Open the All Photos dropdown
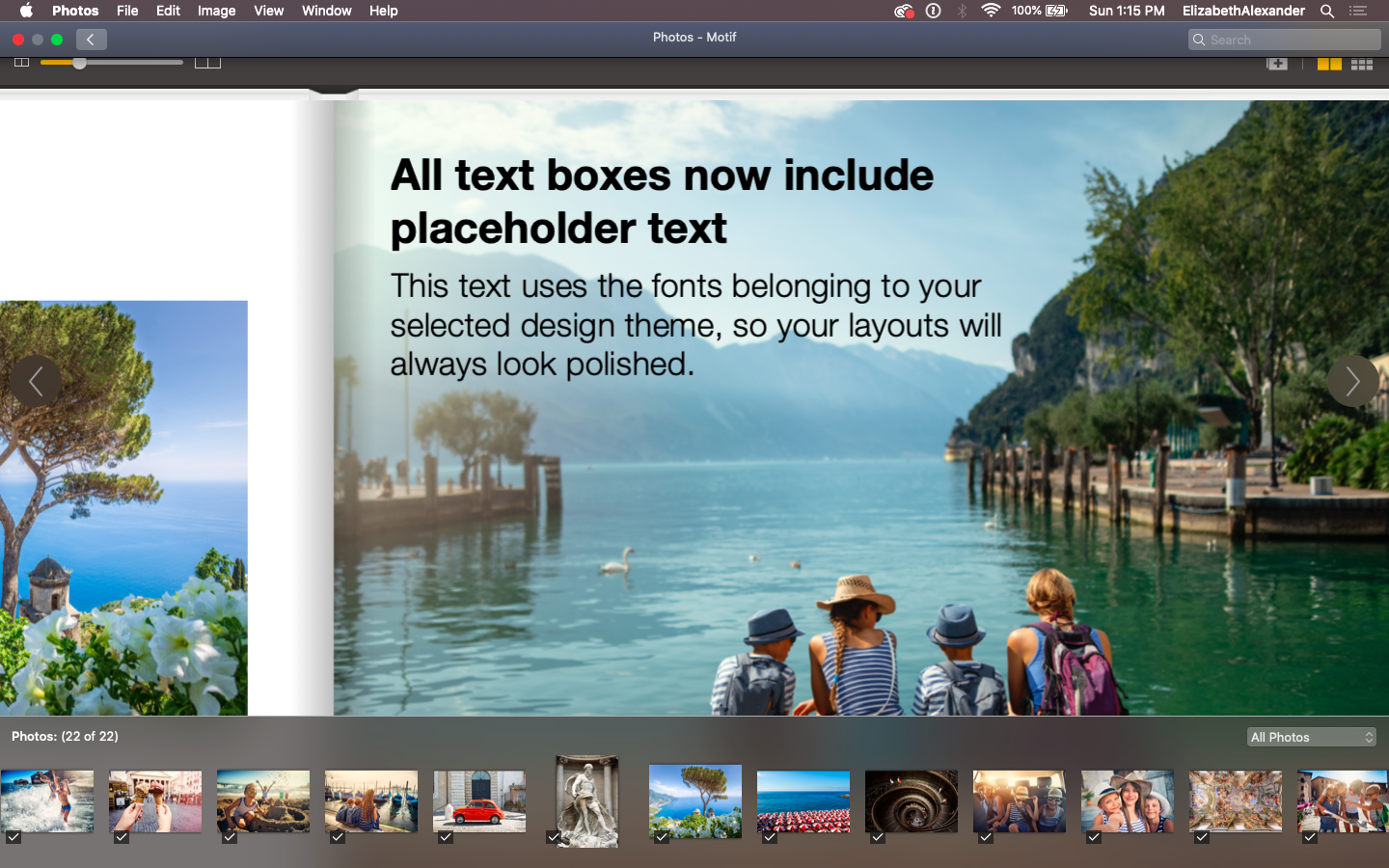 pos(1311,736)
